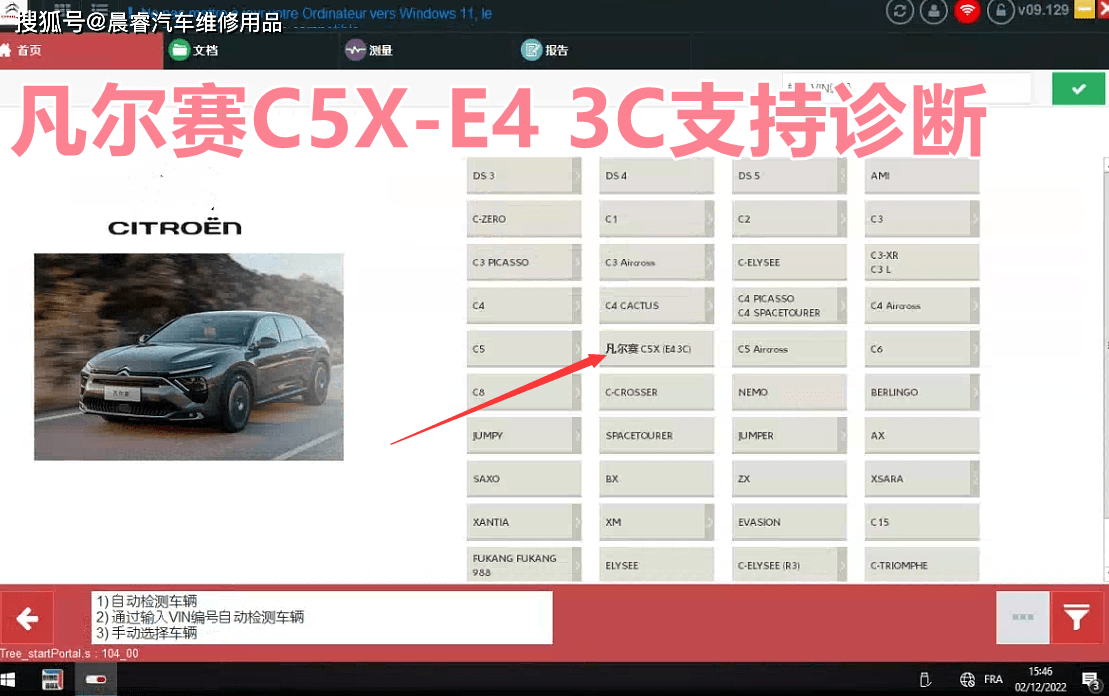
Task: Select EVASION
Action: (x=789, y=522)
